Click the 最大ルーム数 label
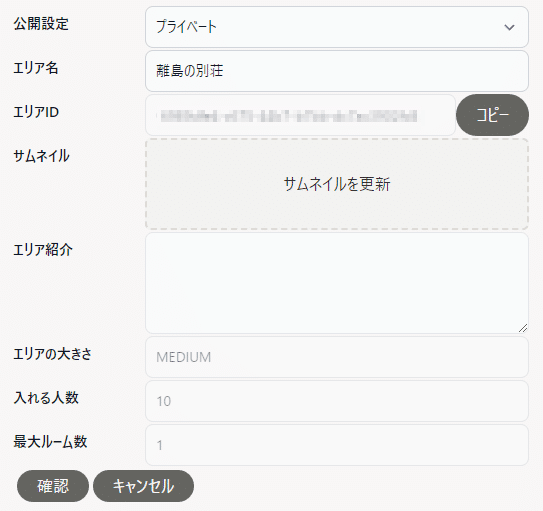Image resolution: width=543 pixels, height=511 pixels. pyautogui.click(x=50, y=442)
